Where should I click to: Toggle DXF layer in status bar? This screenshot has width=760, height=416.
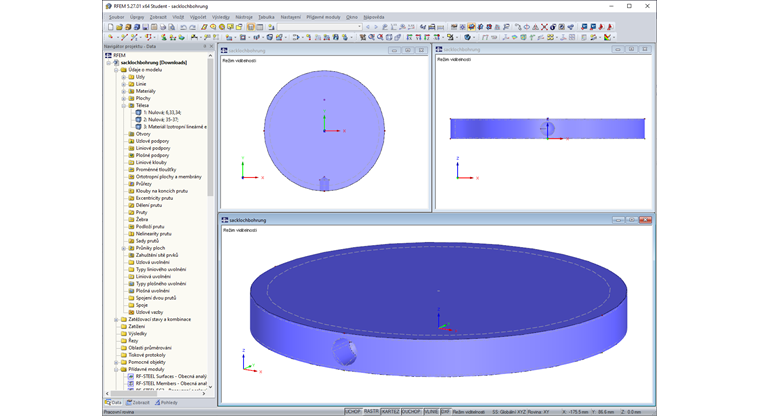(445, 412)
